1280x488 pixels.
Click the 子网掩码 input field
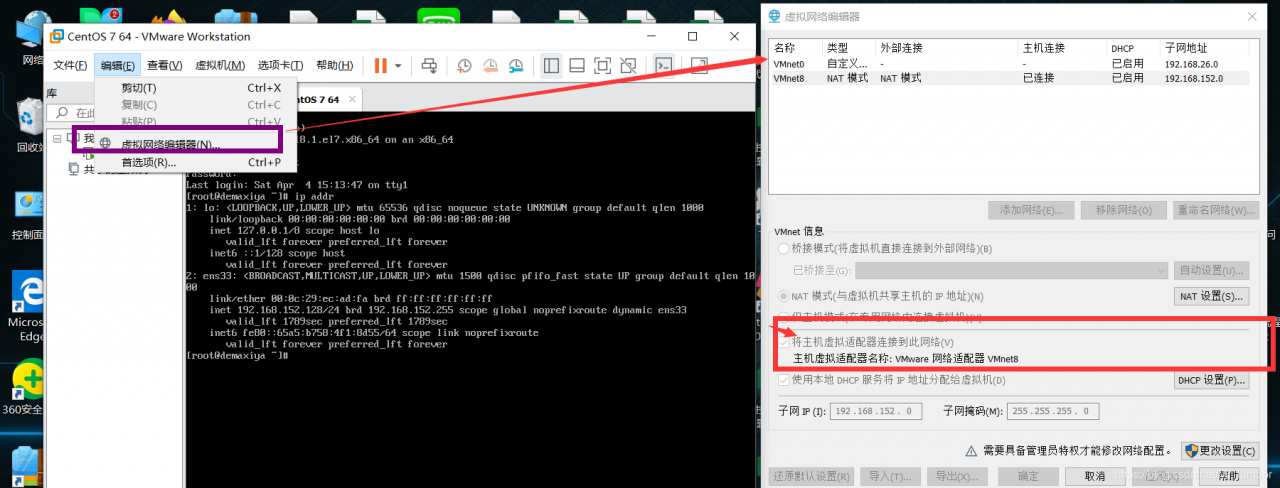tap(1054, 411)
